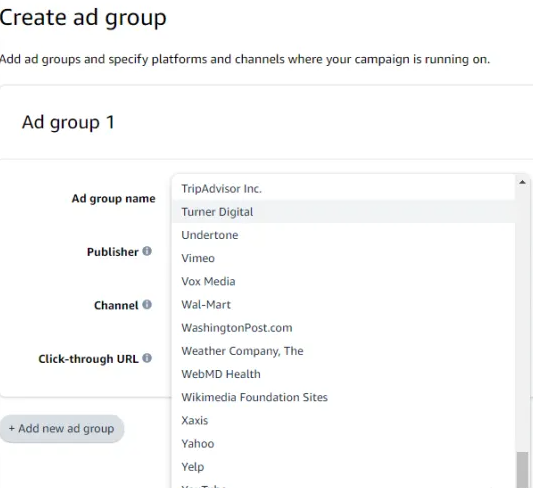533x488 pixels.
Task: Click the Click-through URL info icon
Action: (147, 358)
